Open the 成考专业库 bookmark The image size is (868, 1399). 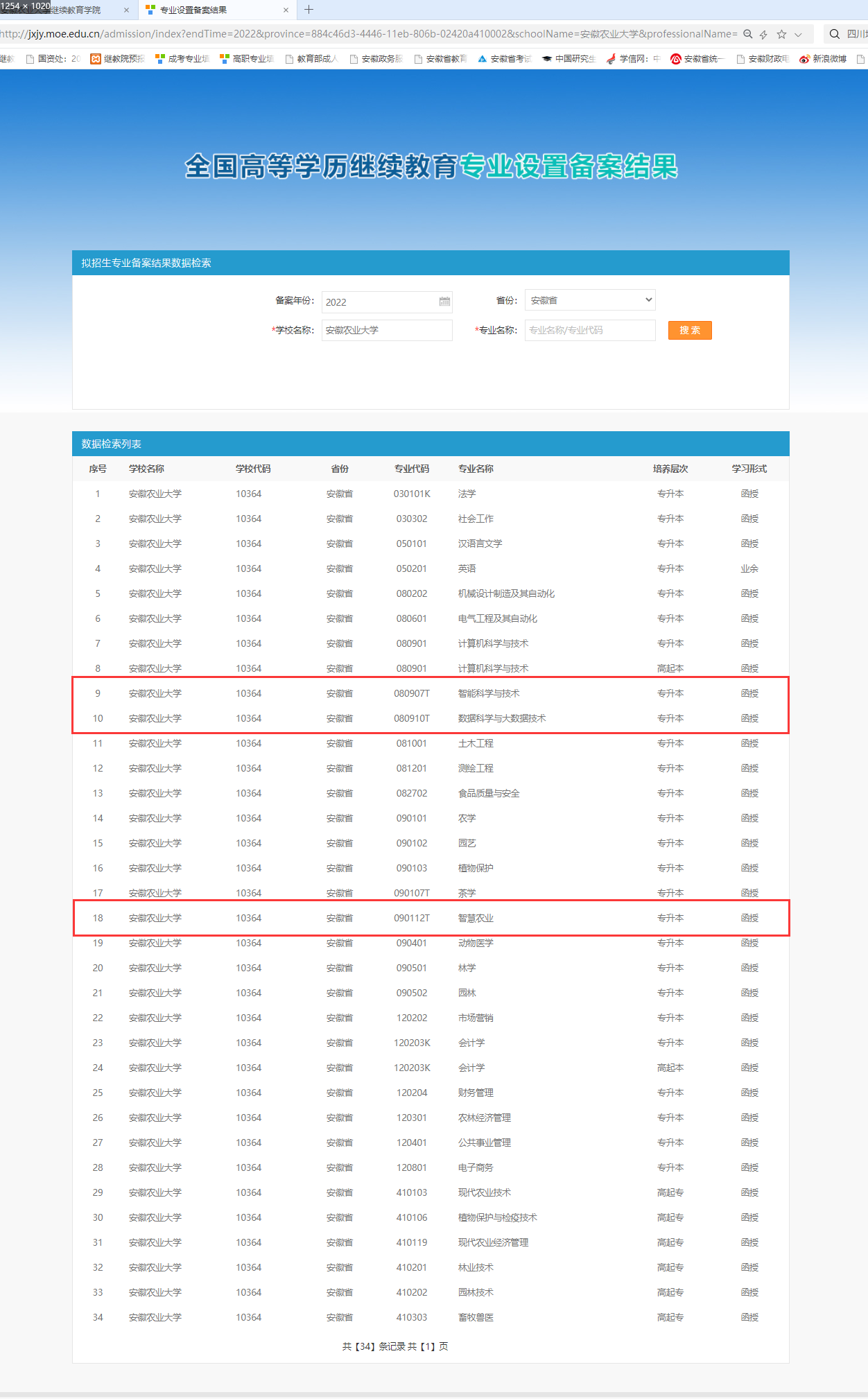(182, 59)
